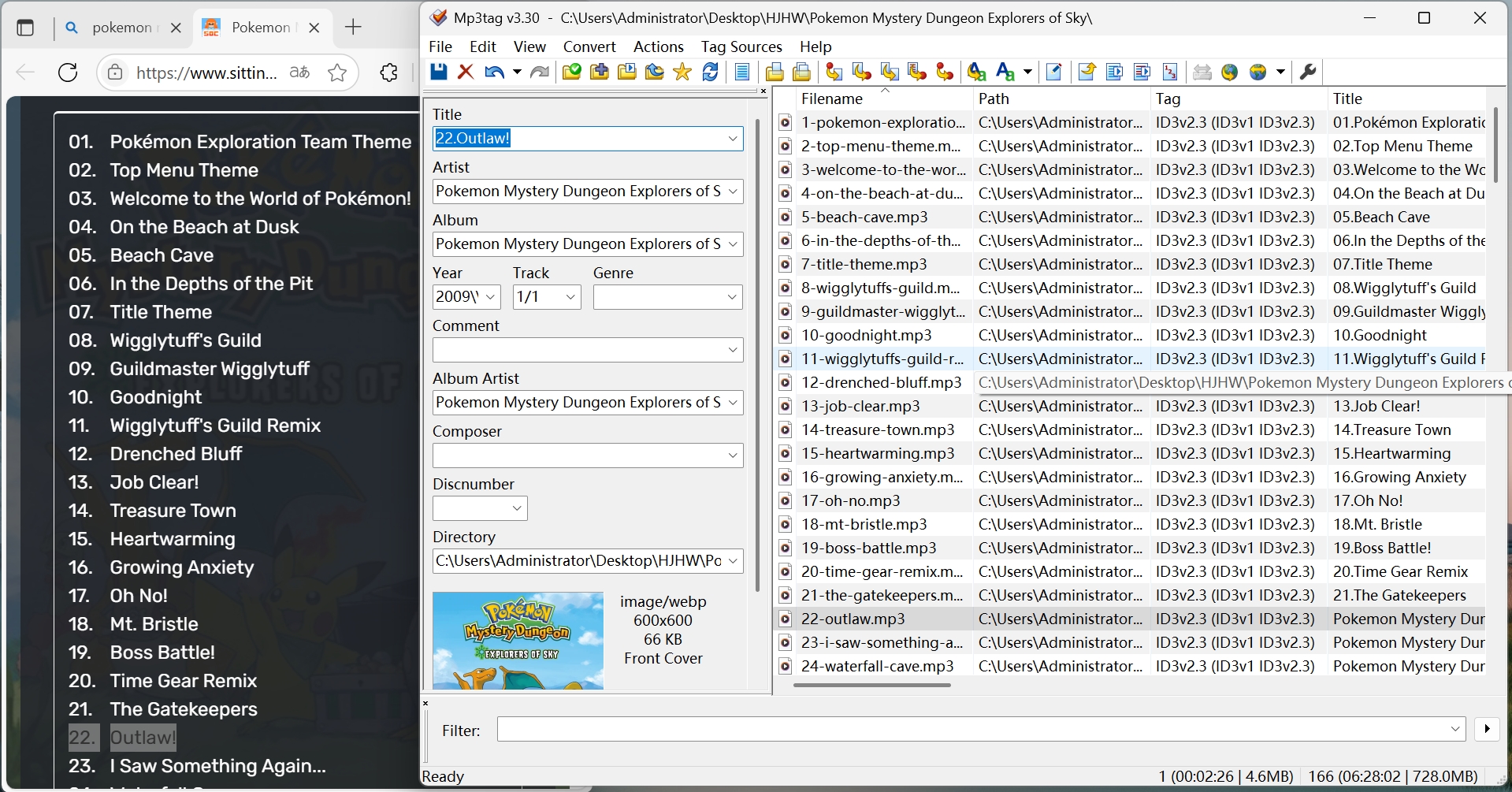This screenshot has width=1512, height=792.
Task: Open Options with the wrench icon
Action: pos(1308,72)
